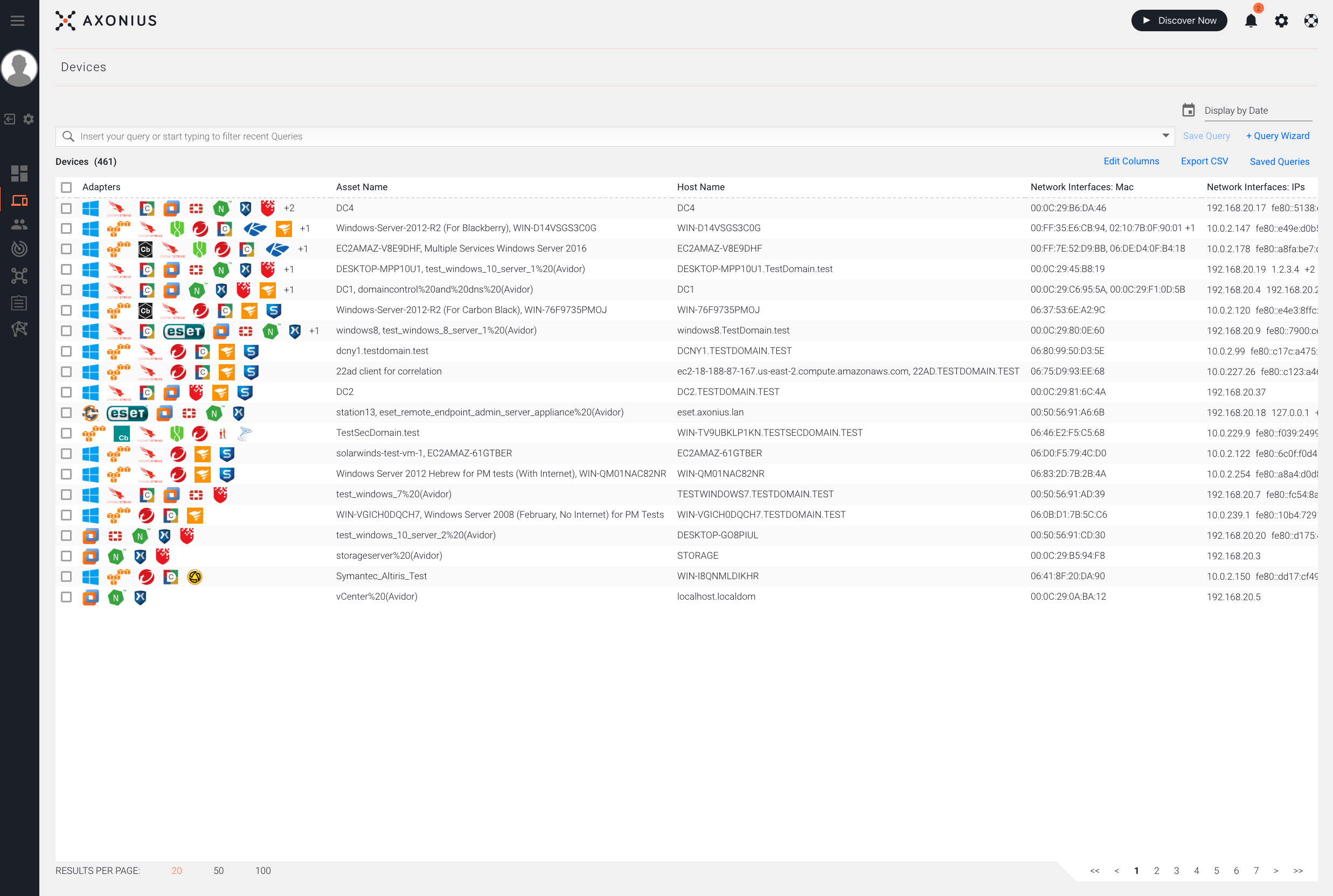This screenshot has width=1333, height=896.
Task: Open Devices page icon in sidebar
Action: point(19,200)
